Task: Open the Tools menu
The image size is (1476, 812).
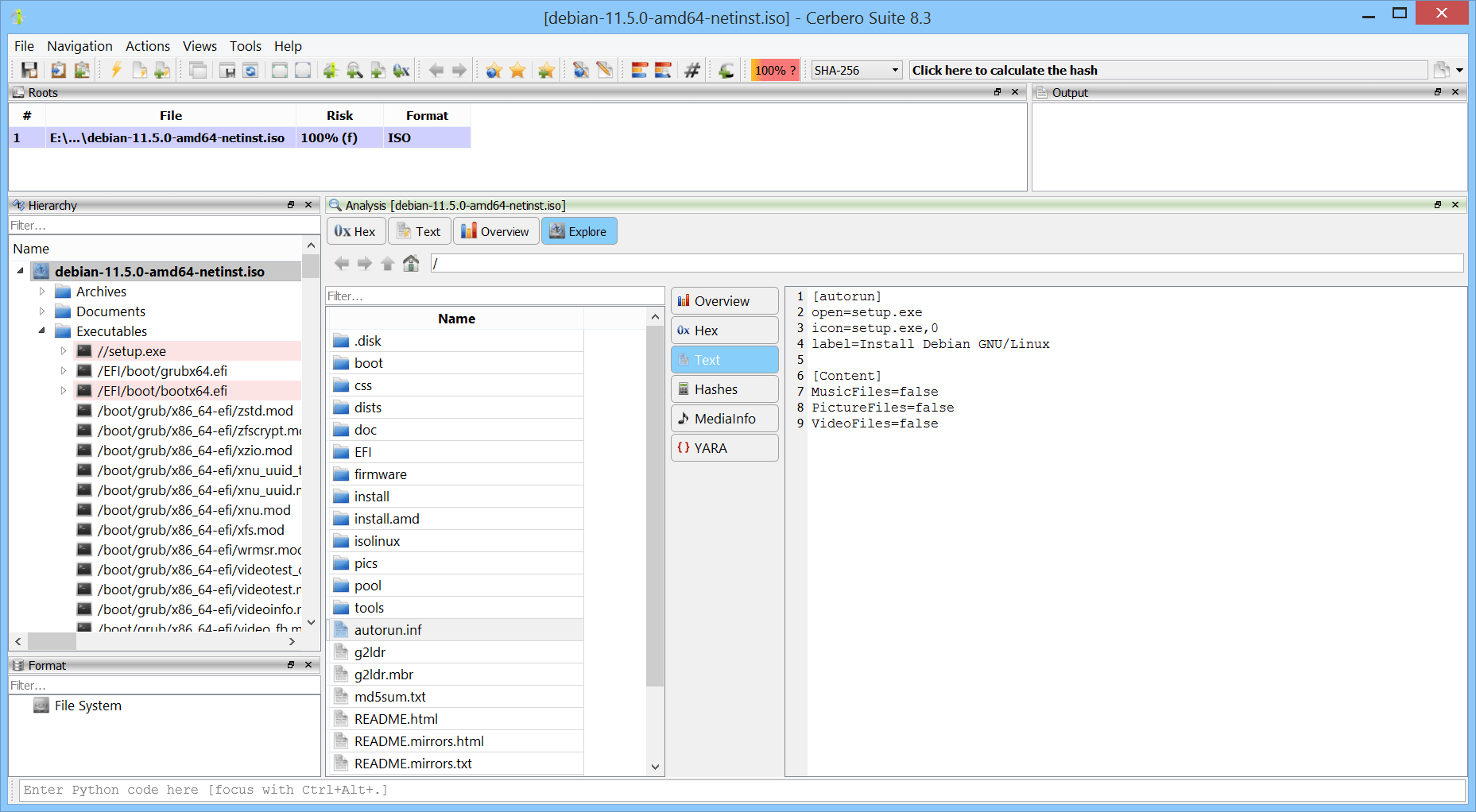Action: click(x=246, y=46)
